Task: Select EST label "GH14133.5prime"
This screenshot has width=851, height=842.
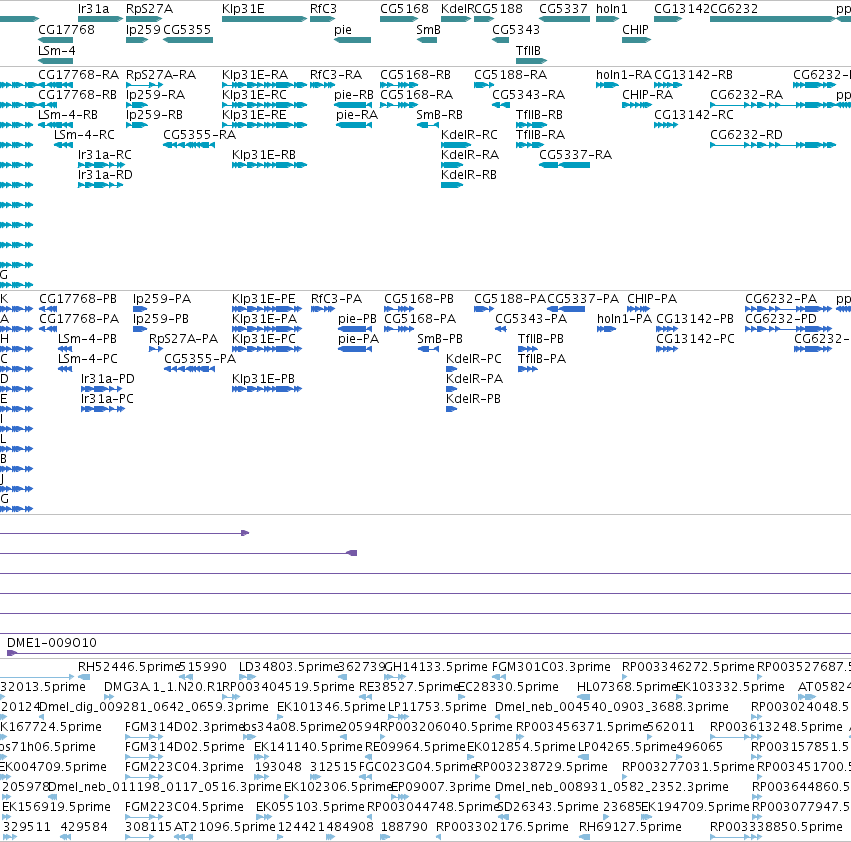Action: [436, 667]
